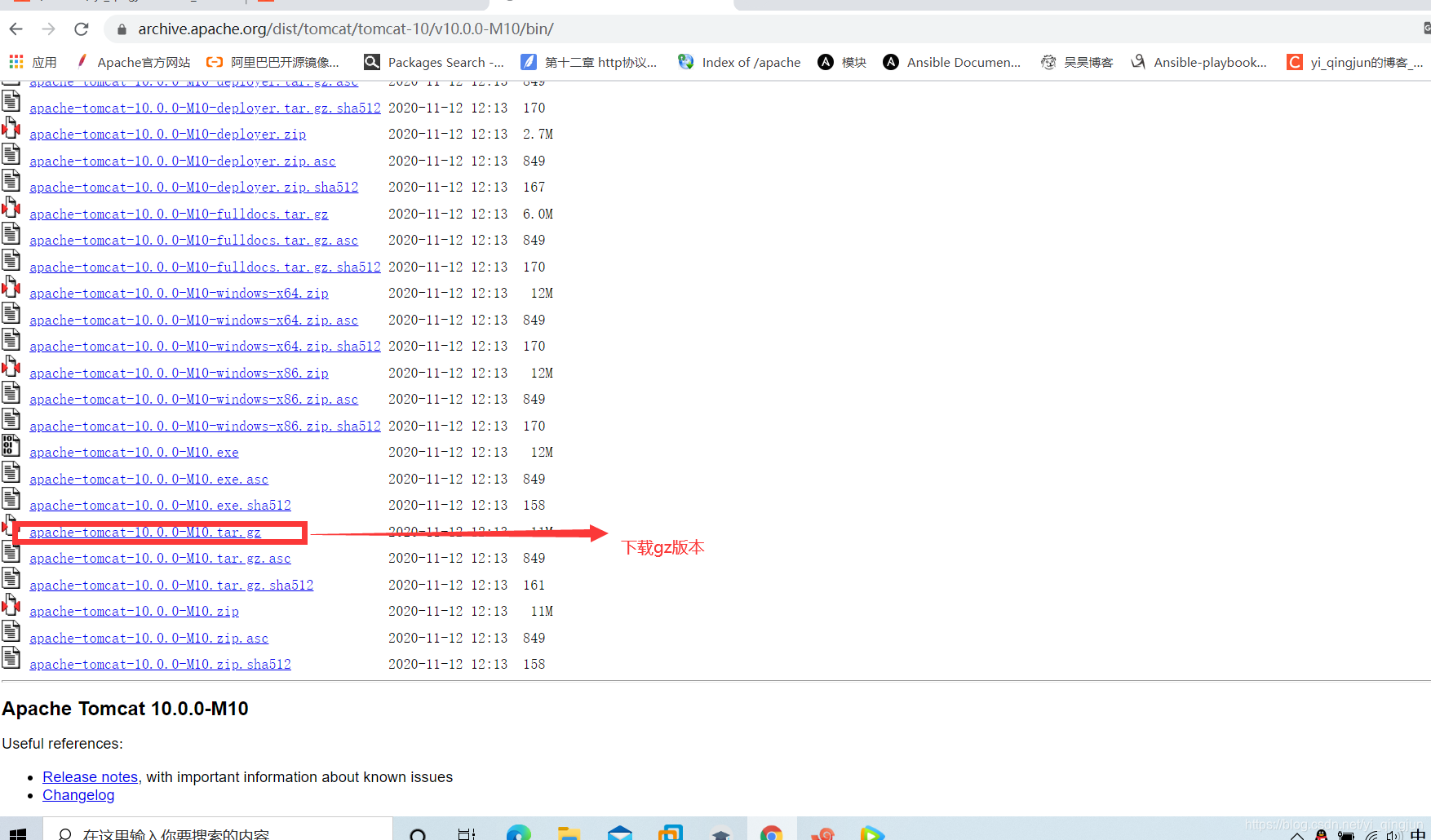Open the Apache官方网站 bookmark
This screenshot has height=840, width=1431.
pyautogui.click(x=133, y=62)
